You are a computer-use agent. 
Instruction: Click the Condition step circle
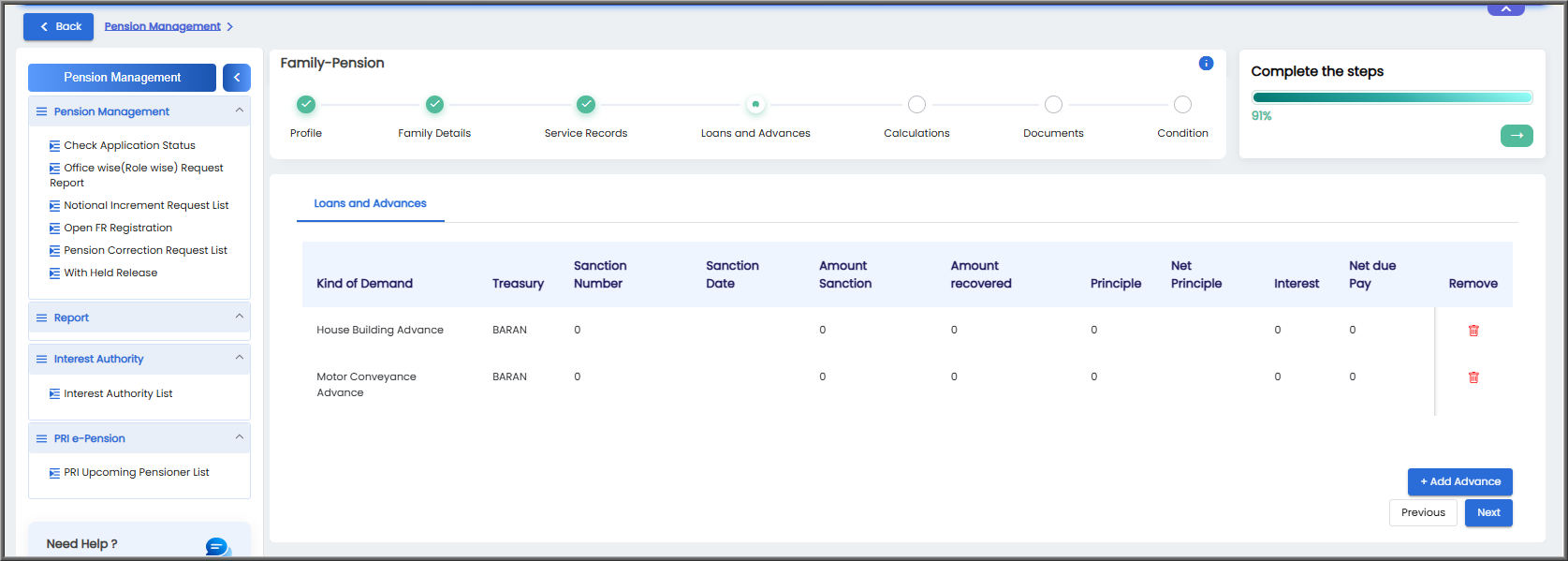pos(1182,105)
